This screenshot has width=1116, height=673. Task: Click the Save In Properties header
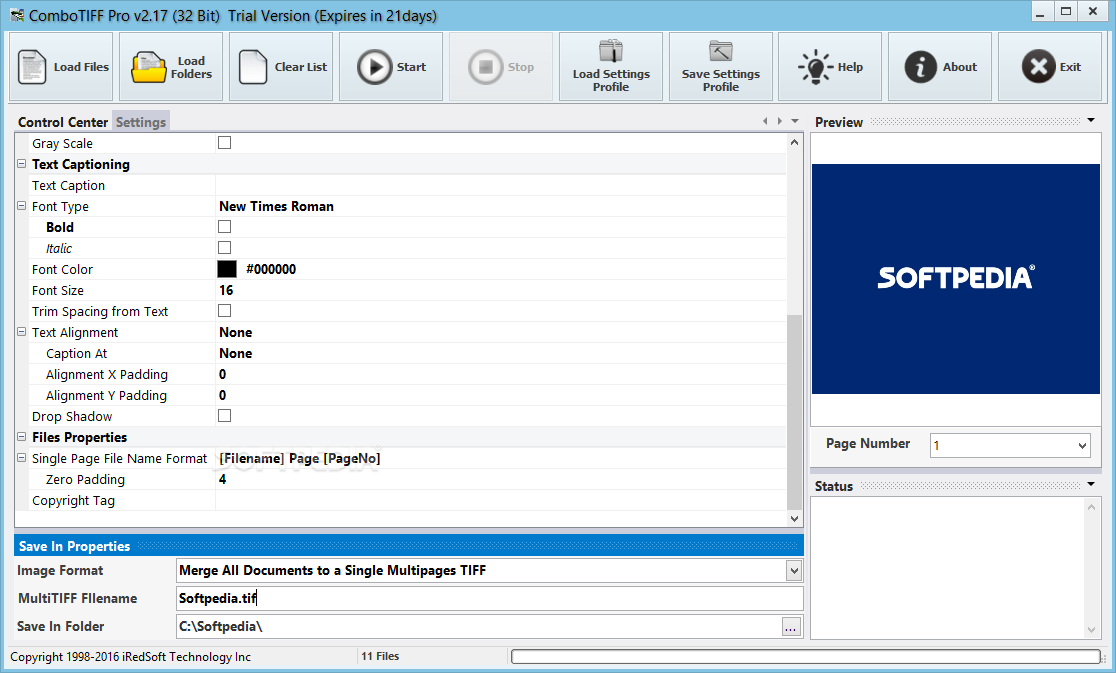409,546
